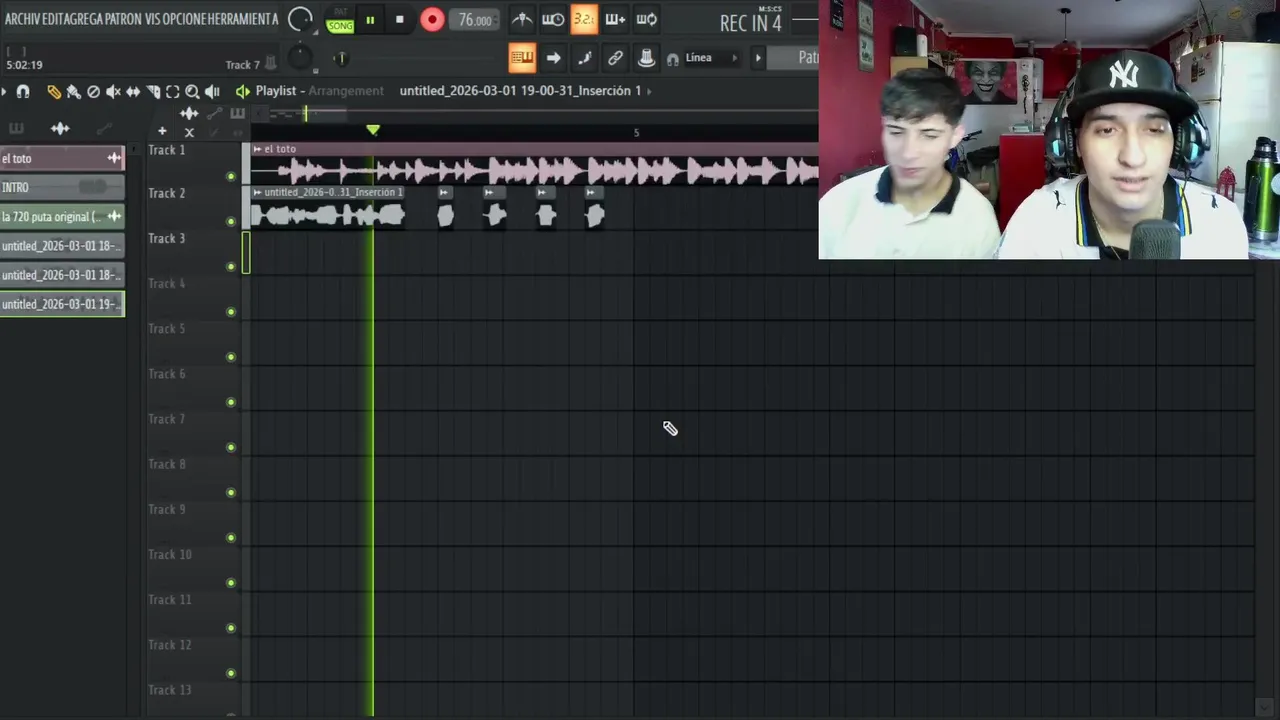Open the ARCHIV menu
This screenshot has width=1280, height=720.
tap(23, 19)
